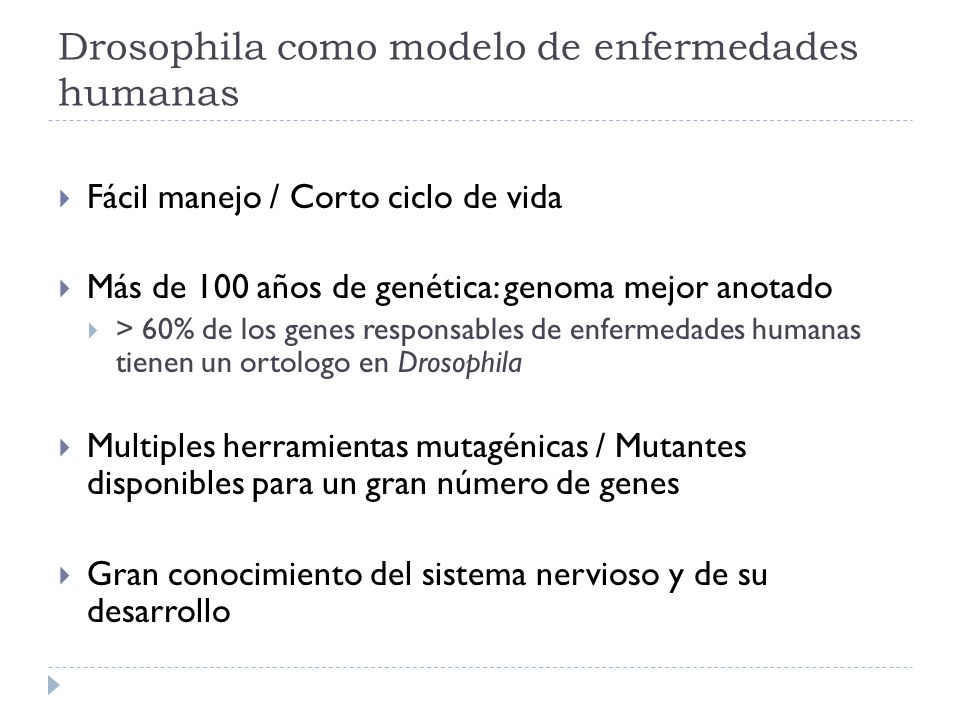Click the italic word 'Drosophila' in the sub-bullet
Viewport: 960px width, 720px height.
point(460,363)
